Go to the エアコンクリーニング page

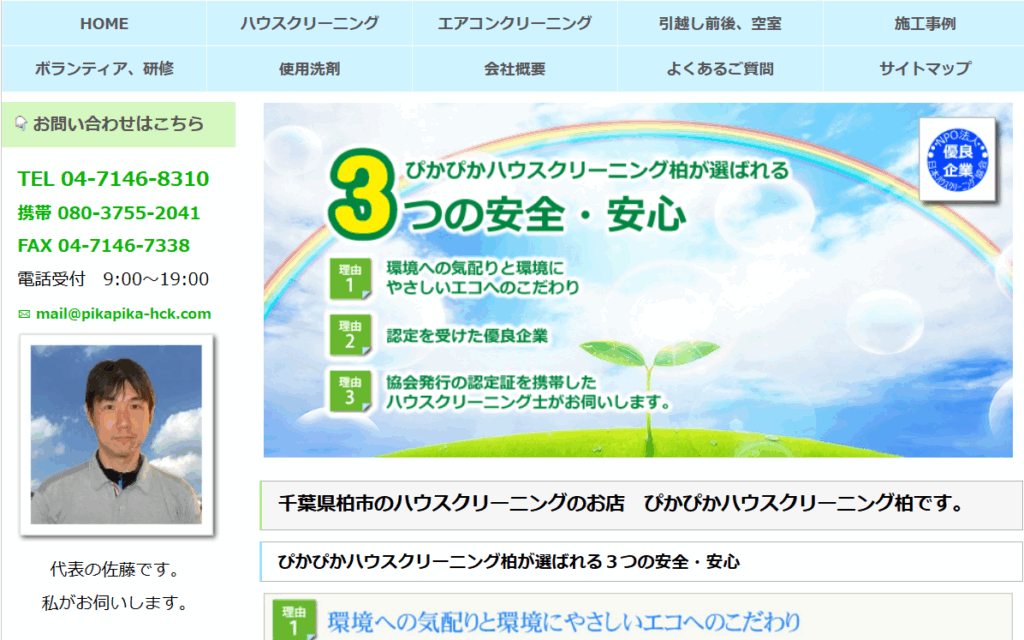pyautogui.click(x=514, y=23)
